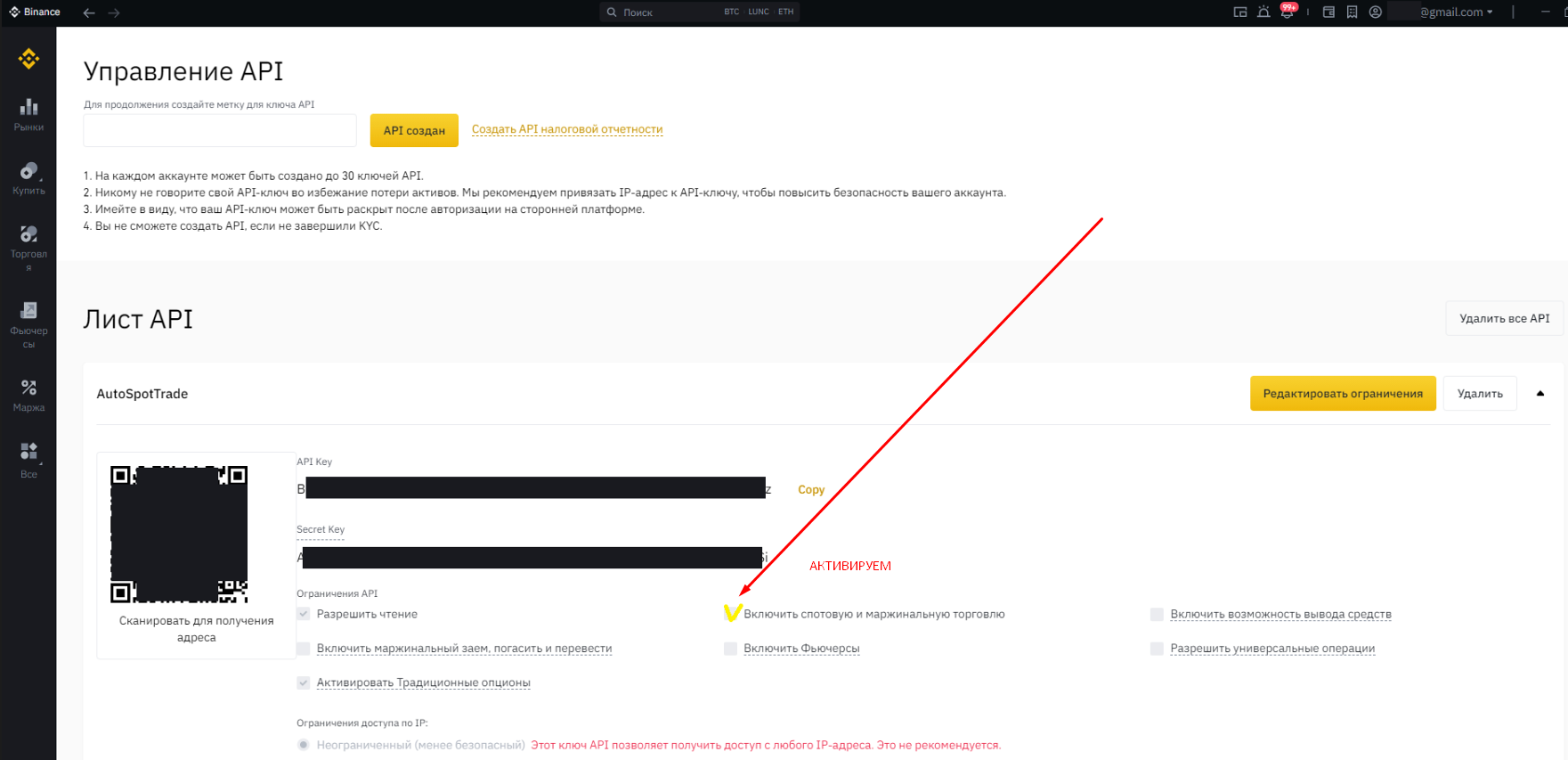Enable Разрешить универсальные операции checkbox
The width and height of the screenshot is (1568, 760).
(x=1157, y=649)
